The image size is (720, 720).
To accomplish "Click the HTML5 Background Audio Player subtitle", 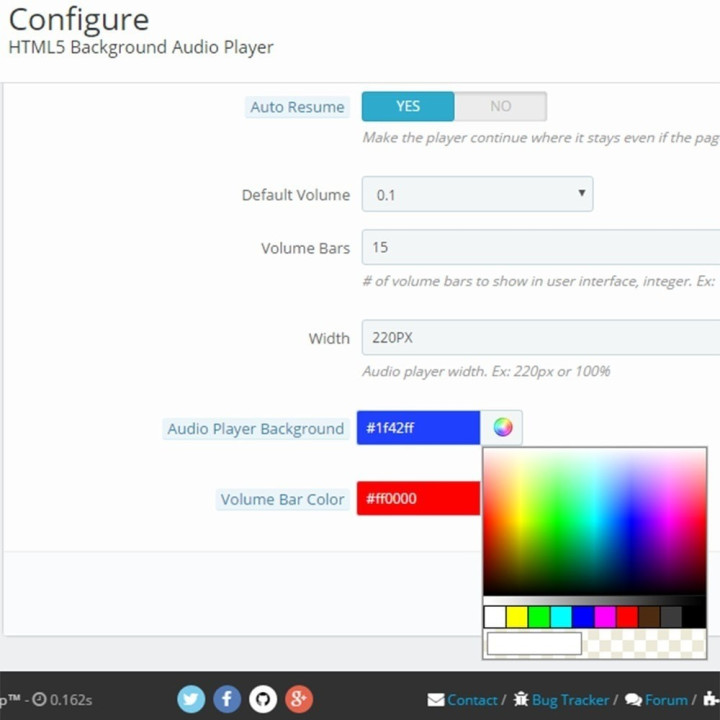I will tap(141, 47).
